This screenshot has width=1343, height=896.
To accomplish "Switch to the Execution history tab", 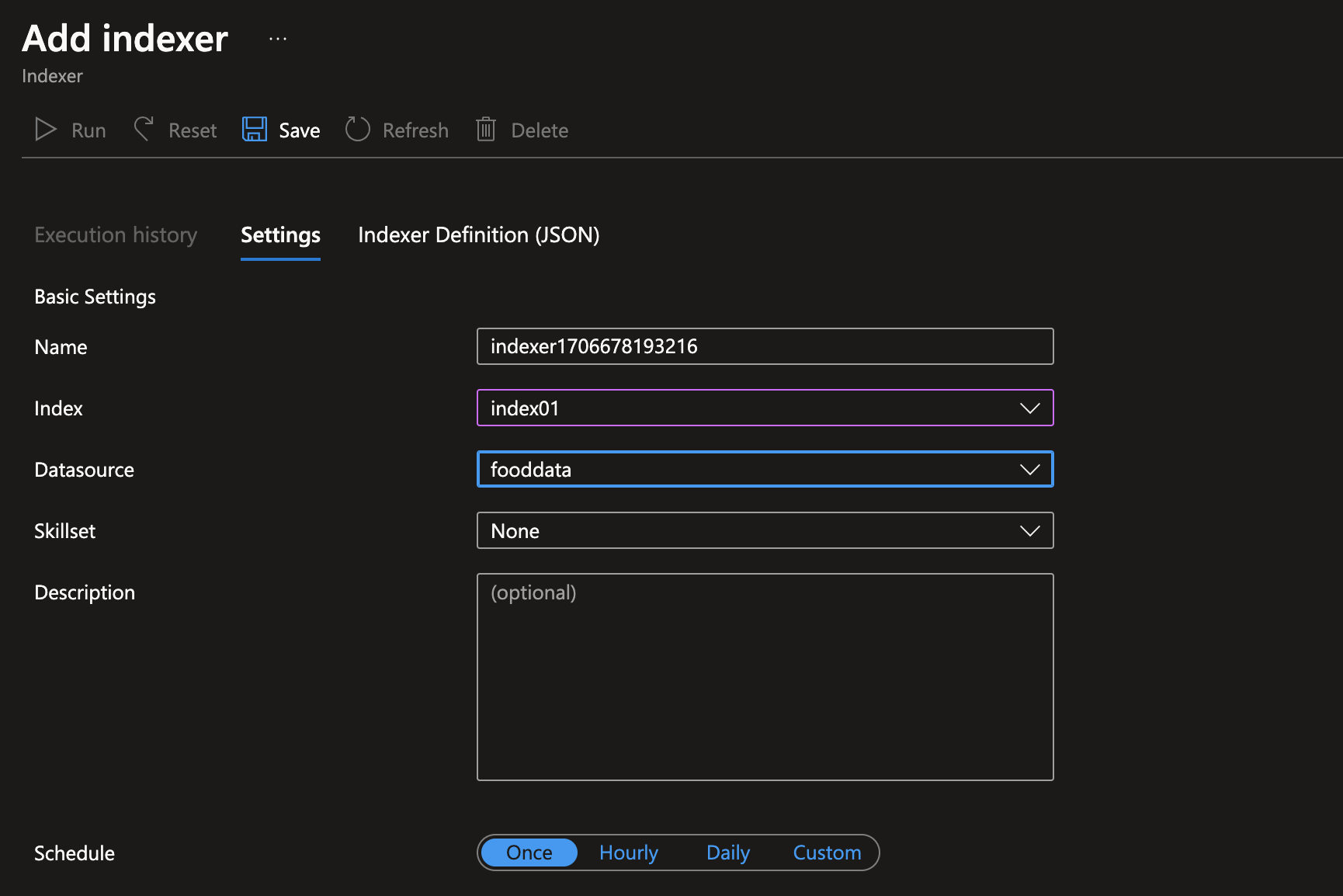I will (116, 235).
